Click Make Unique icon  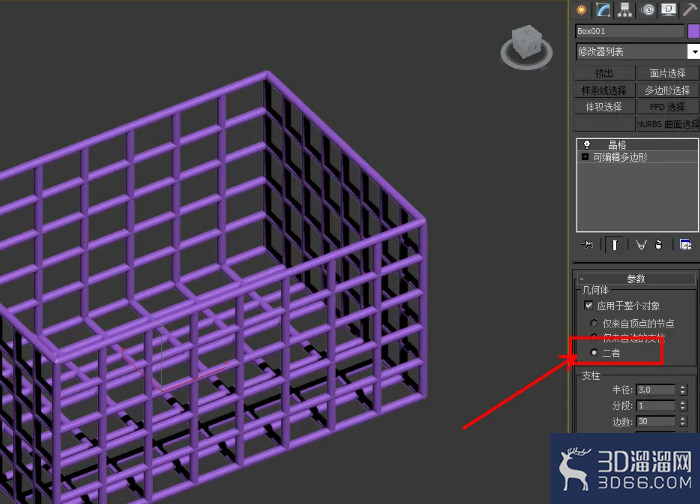(x=641, y=245)
